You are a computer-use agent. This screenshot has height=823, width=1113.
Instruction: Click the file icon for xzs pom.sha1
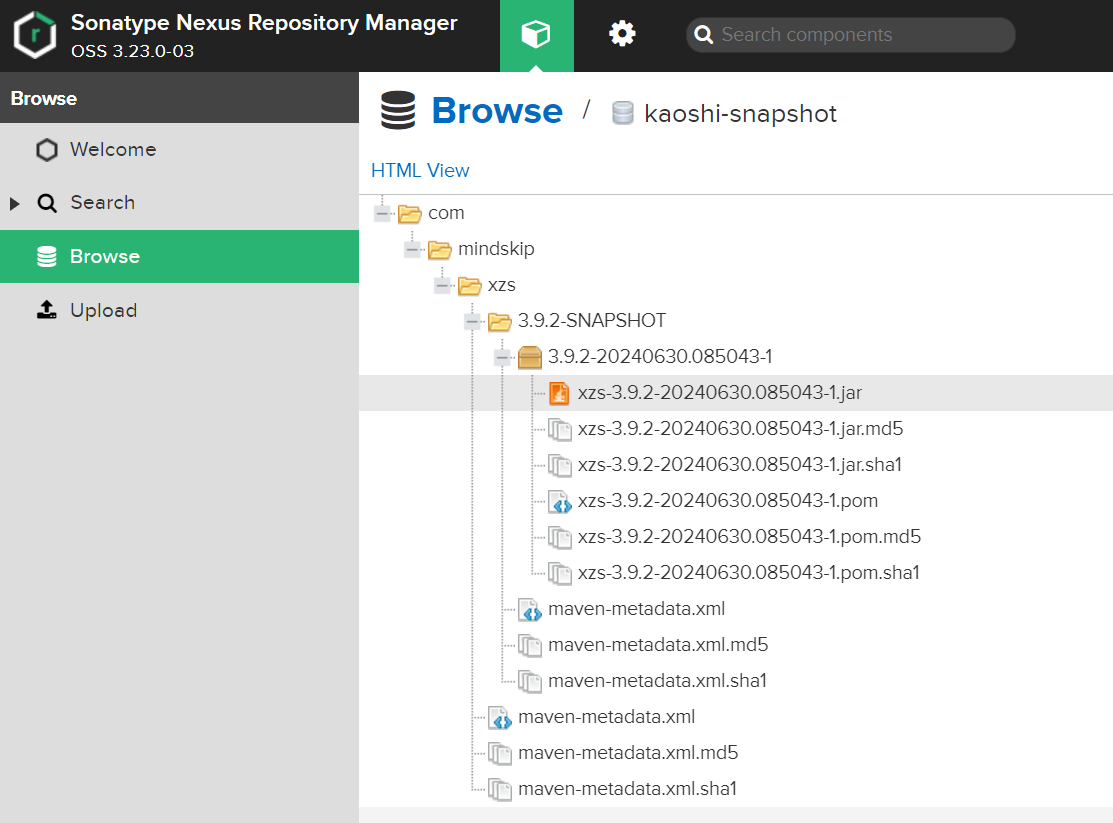click(x=559, y=573)
